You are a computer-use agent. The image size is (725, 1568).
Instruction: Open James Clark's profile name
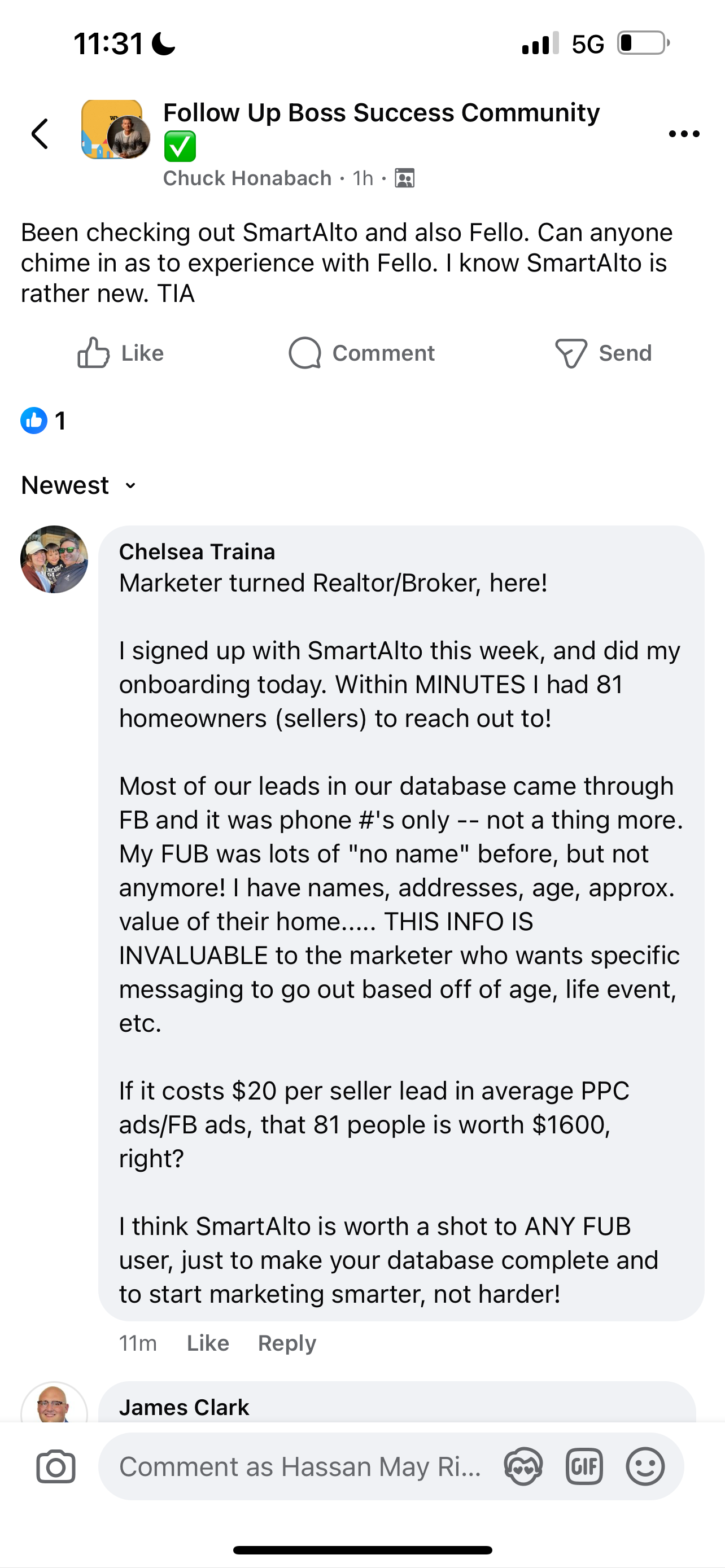tap(184, 1407)
